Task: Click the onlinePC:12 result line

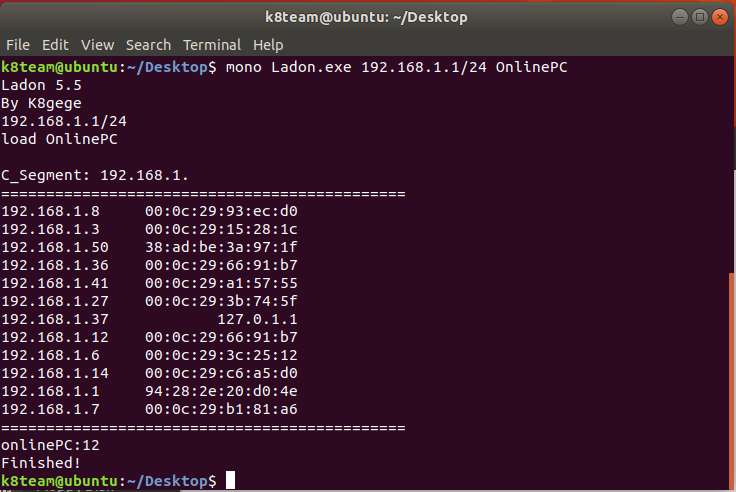Action: (50, 445)
